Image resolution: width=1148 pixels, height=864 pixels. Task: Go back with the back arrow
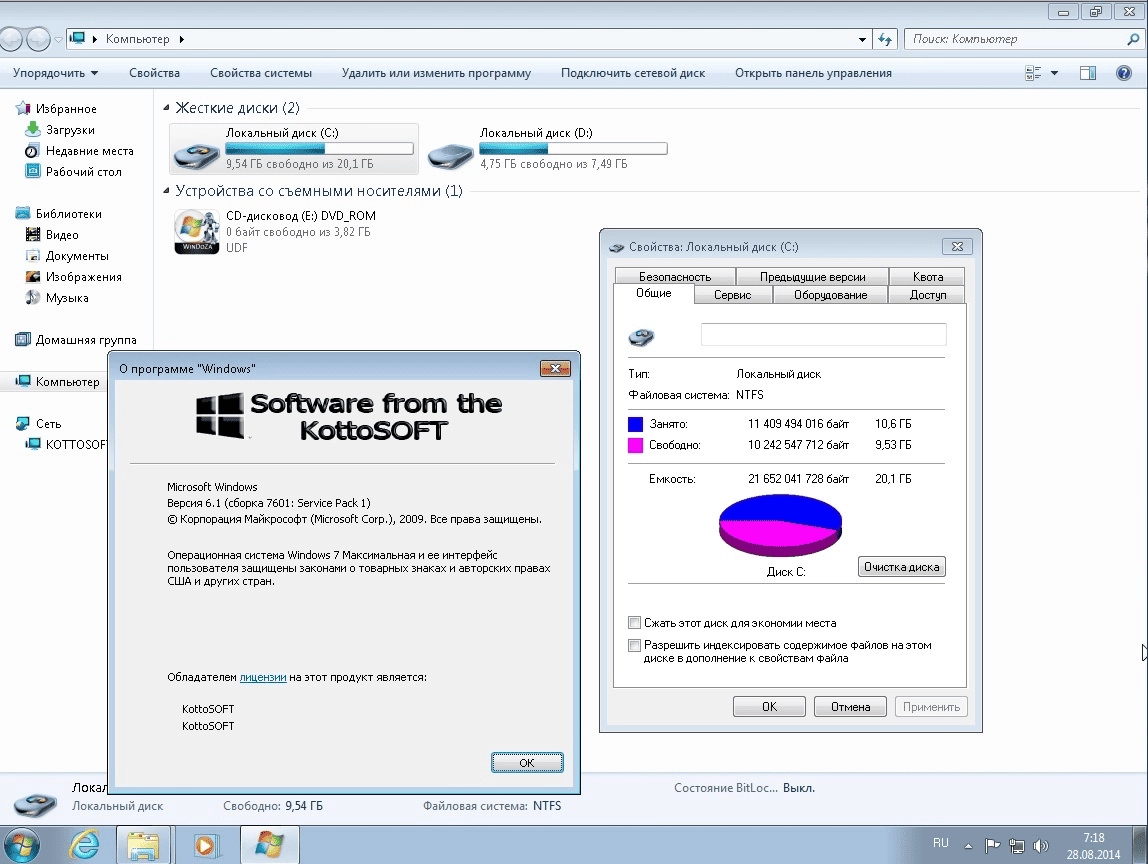click(x=10, y=39)
